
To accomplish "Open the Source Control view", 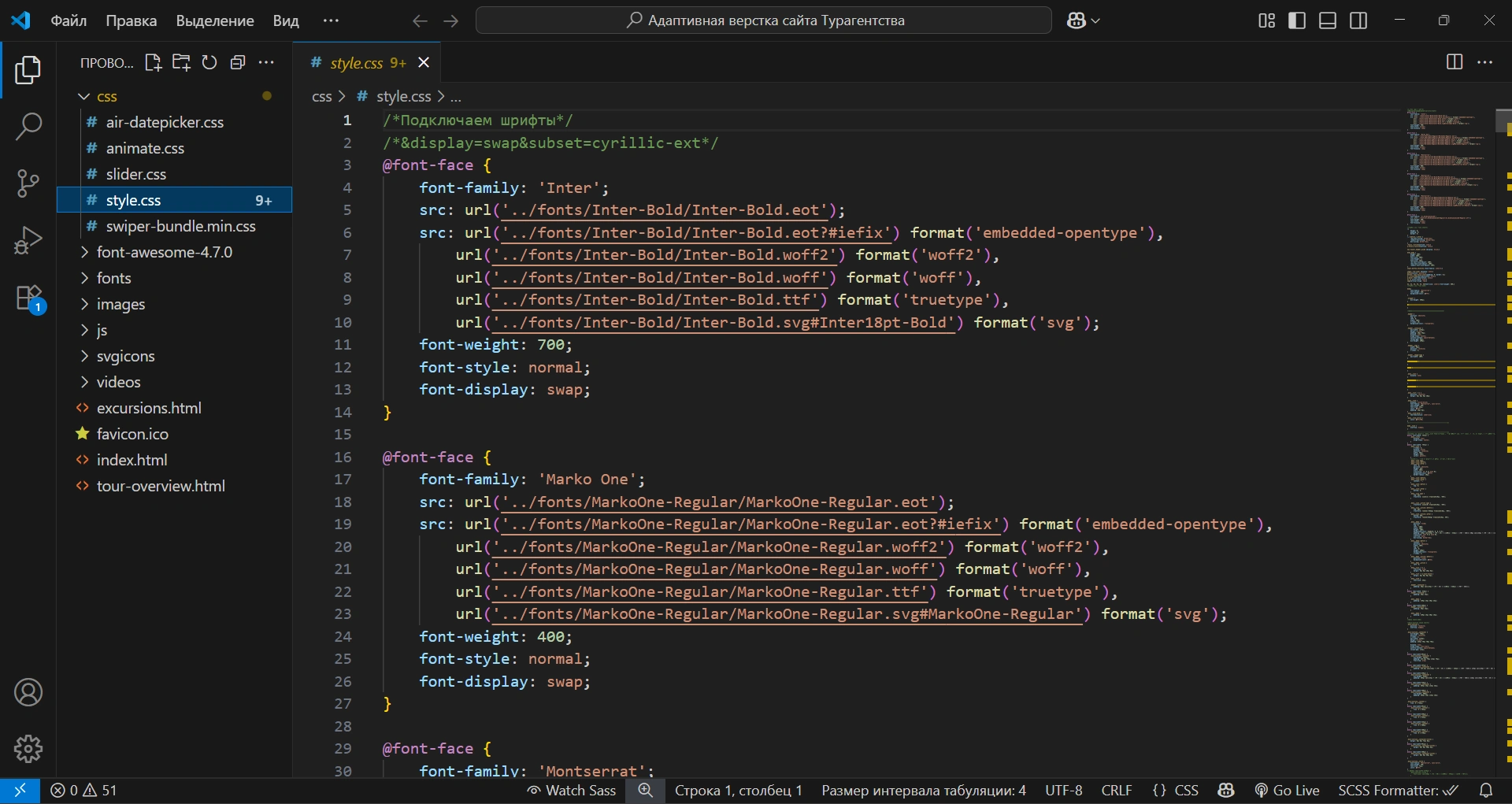I will point(28,183).
